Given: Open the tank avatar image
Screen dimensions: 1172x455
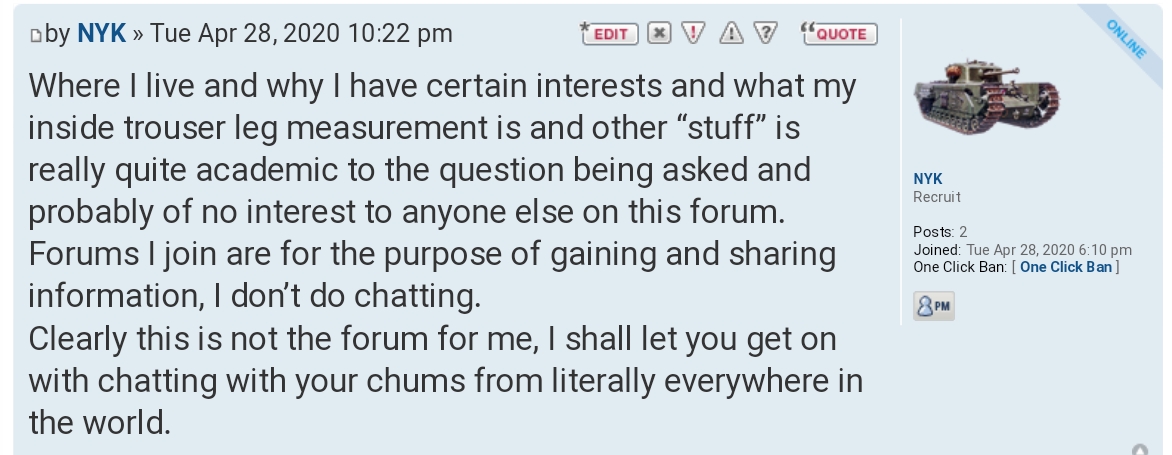Looking at the screenshot, I should (986, 97).
